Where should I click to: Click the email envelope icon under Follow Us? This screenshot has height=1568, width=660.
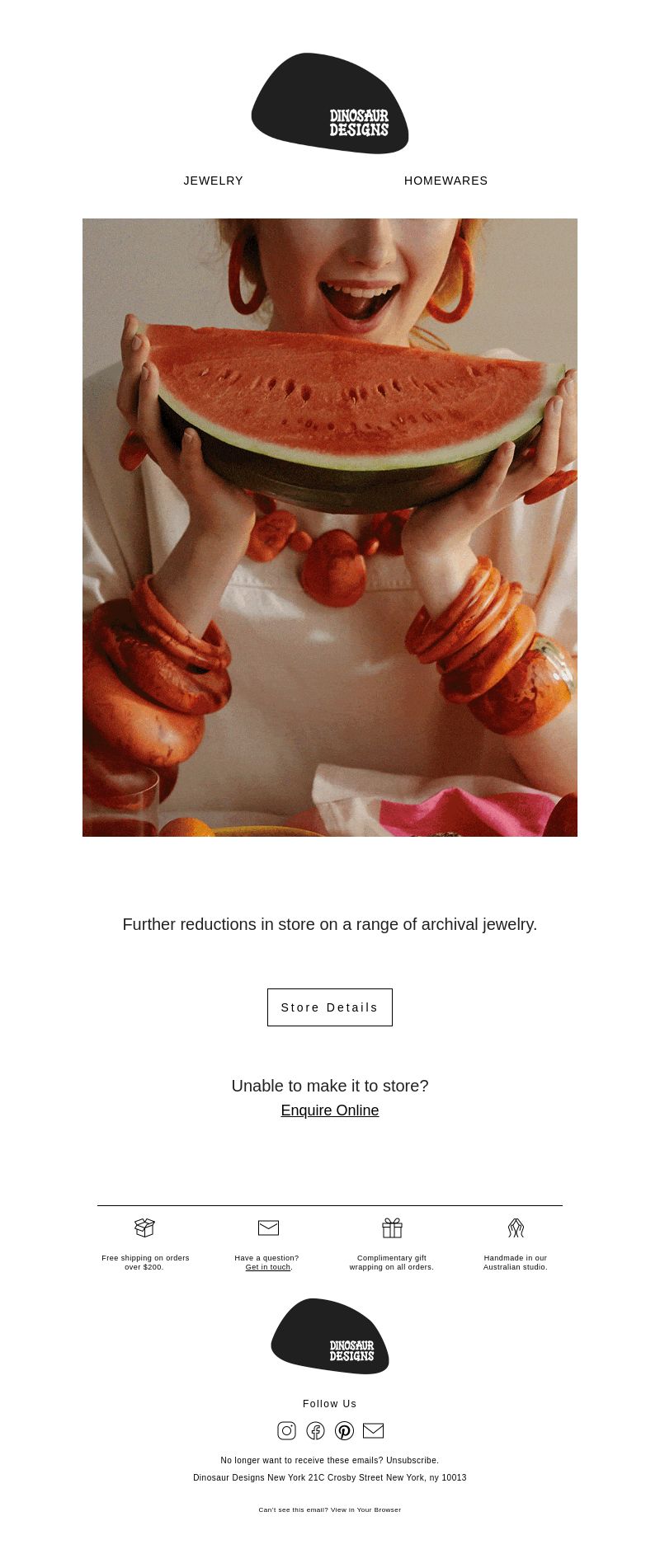374,1430
